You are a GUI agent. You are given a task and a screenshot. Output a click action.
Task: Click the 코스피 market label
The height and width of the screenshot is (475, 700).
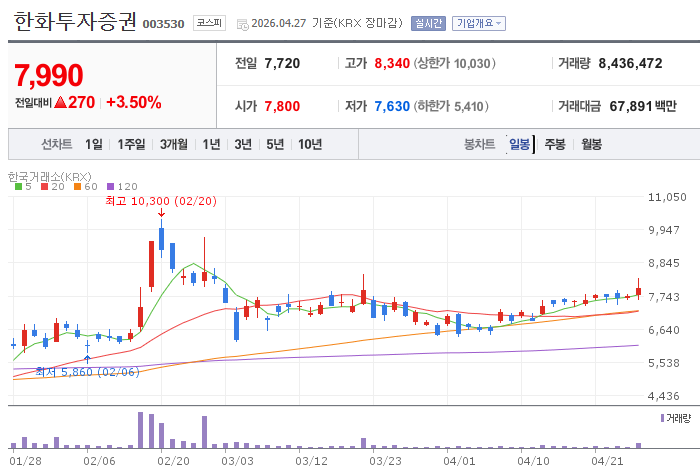tap(209, 23)
